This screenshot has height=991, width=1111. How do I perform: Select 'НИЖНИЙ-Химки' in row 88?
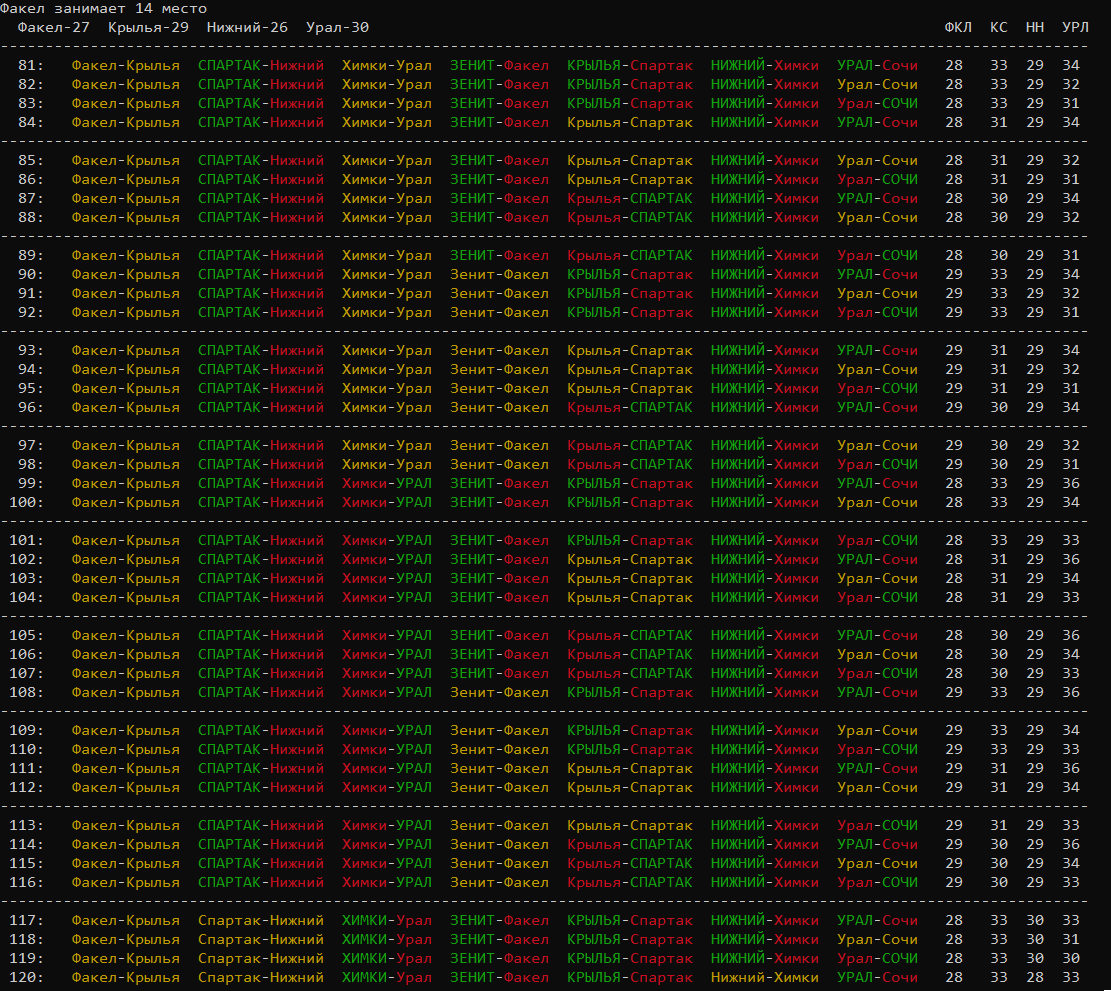pos(765,218)
